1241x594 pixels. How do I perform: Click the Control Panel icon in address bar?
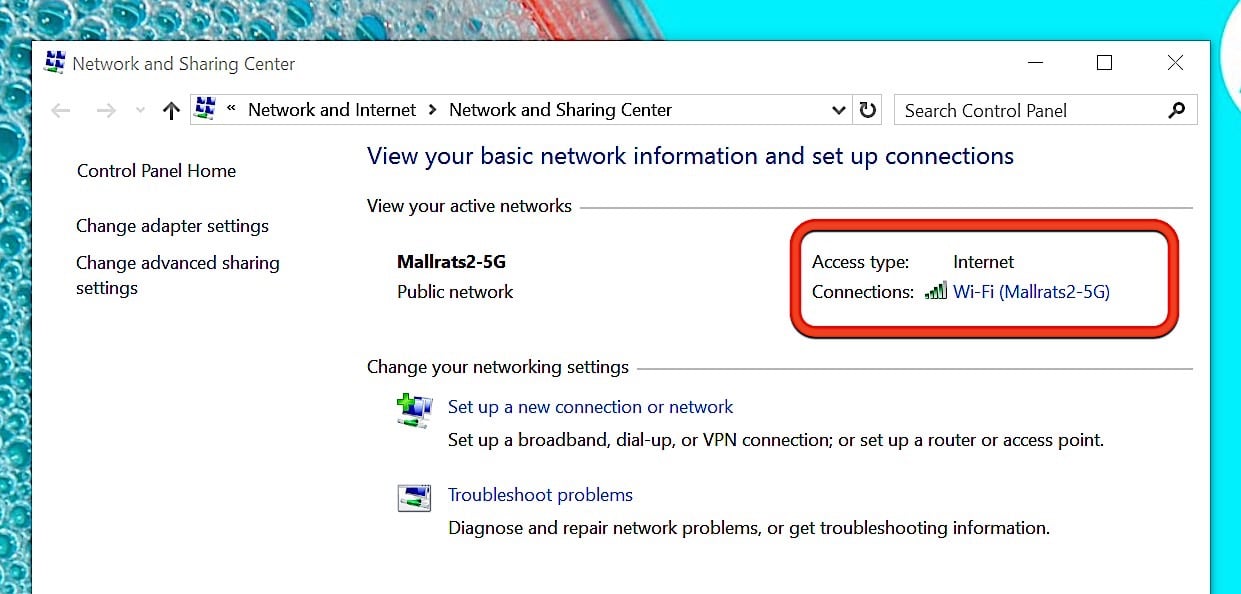click(206, 109)
